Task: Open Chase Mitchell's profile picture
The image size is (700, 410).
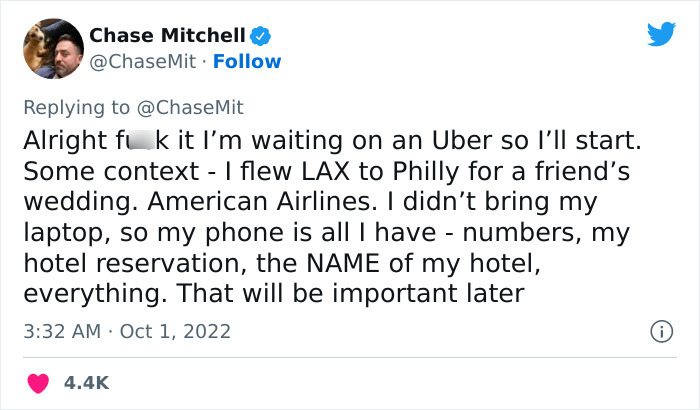Action: [x=52, y=48]
